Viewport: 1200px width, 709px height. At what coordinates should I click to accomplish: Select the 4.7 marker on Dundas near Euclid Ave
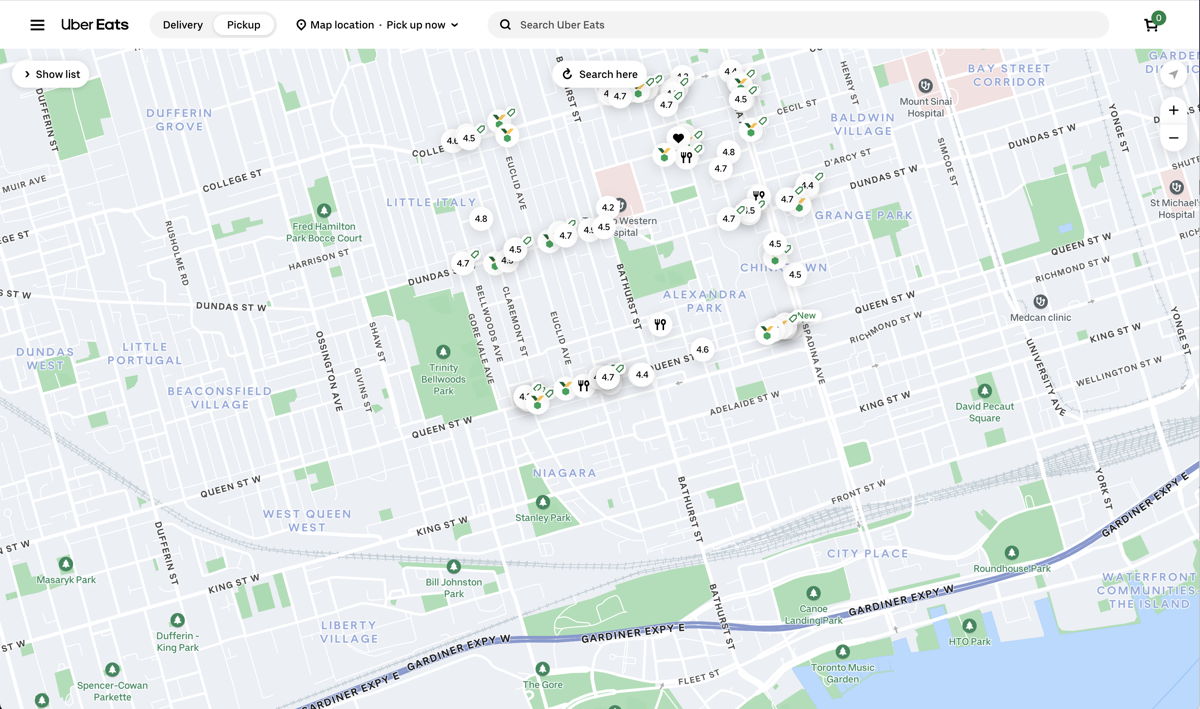pyautogui.click(x=566, y=236)
